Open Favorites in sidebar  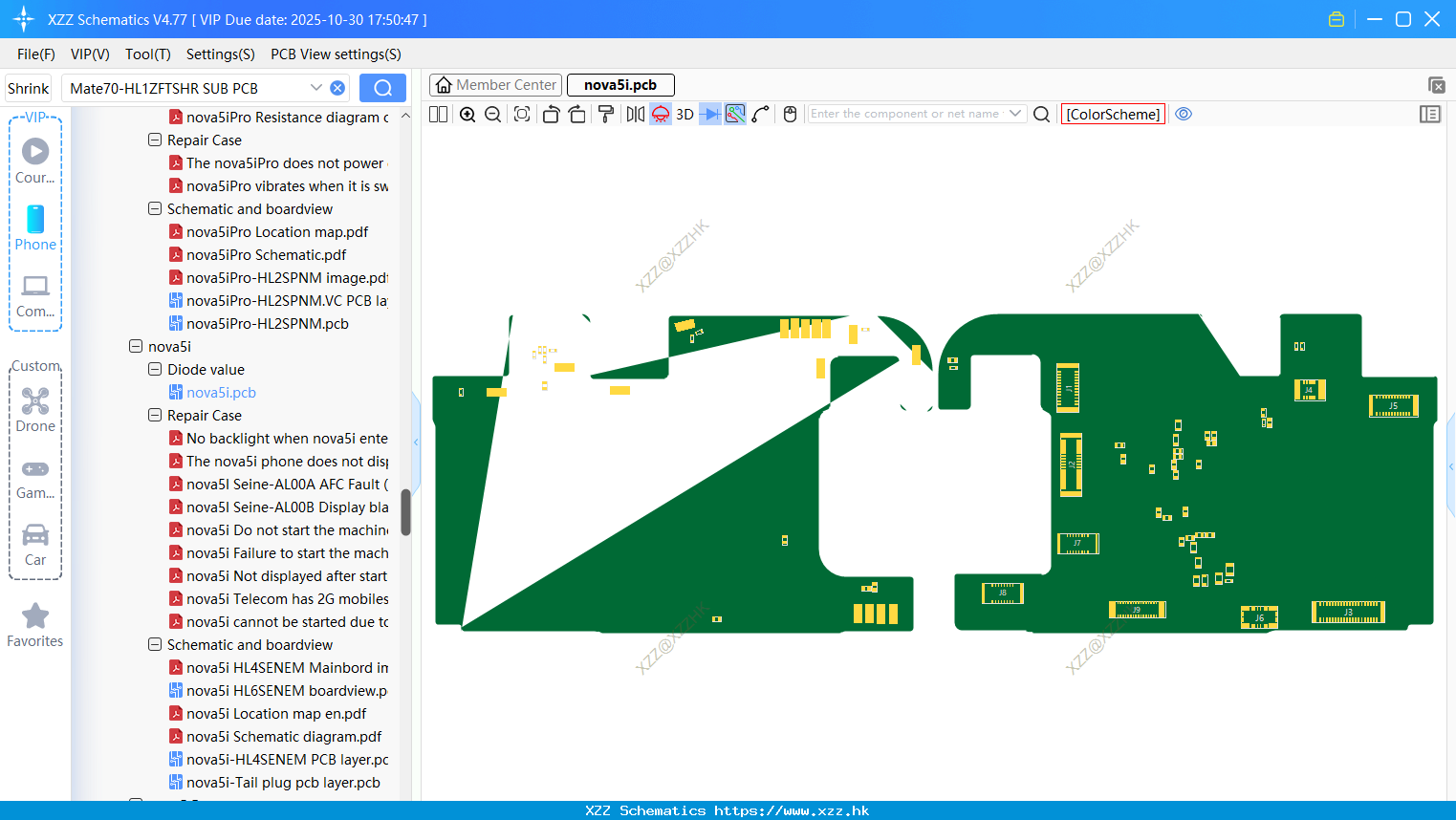(35, 626)
